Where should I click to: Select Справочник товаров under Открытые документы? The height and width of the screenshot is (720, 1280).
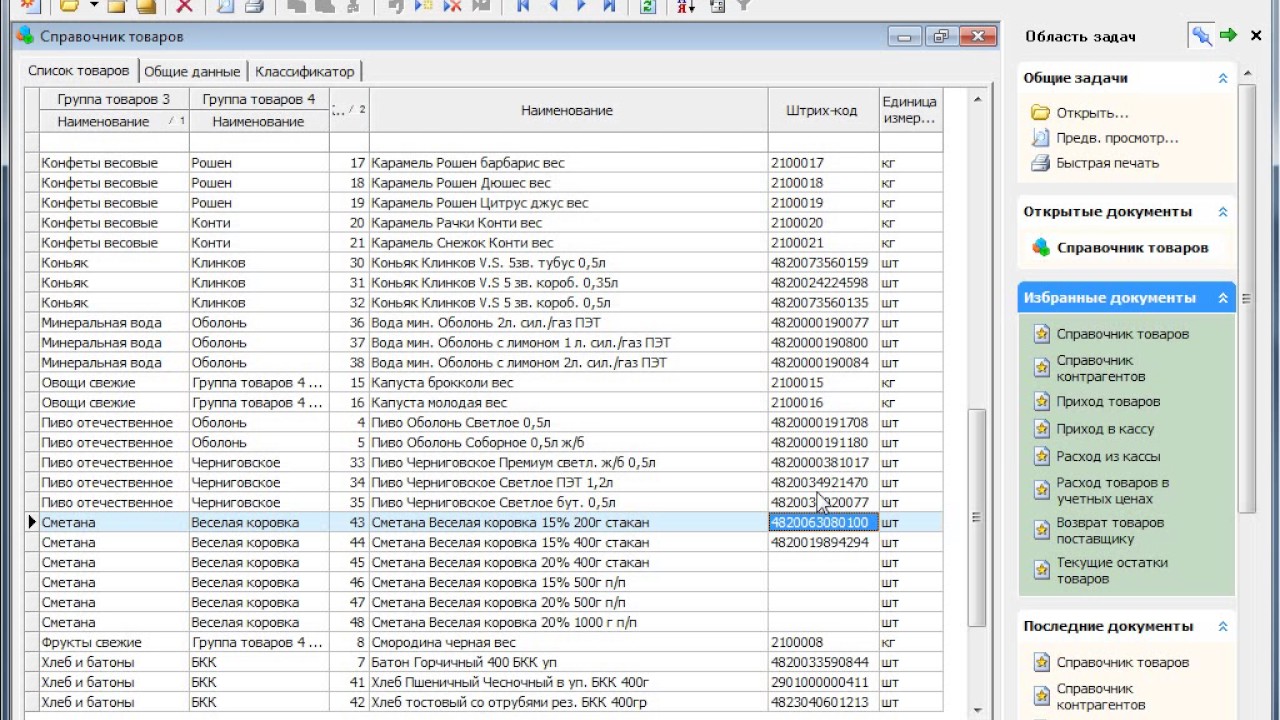click(x=1133, y=248)
